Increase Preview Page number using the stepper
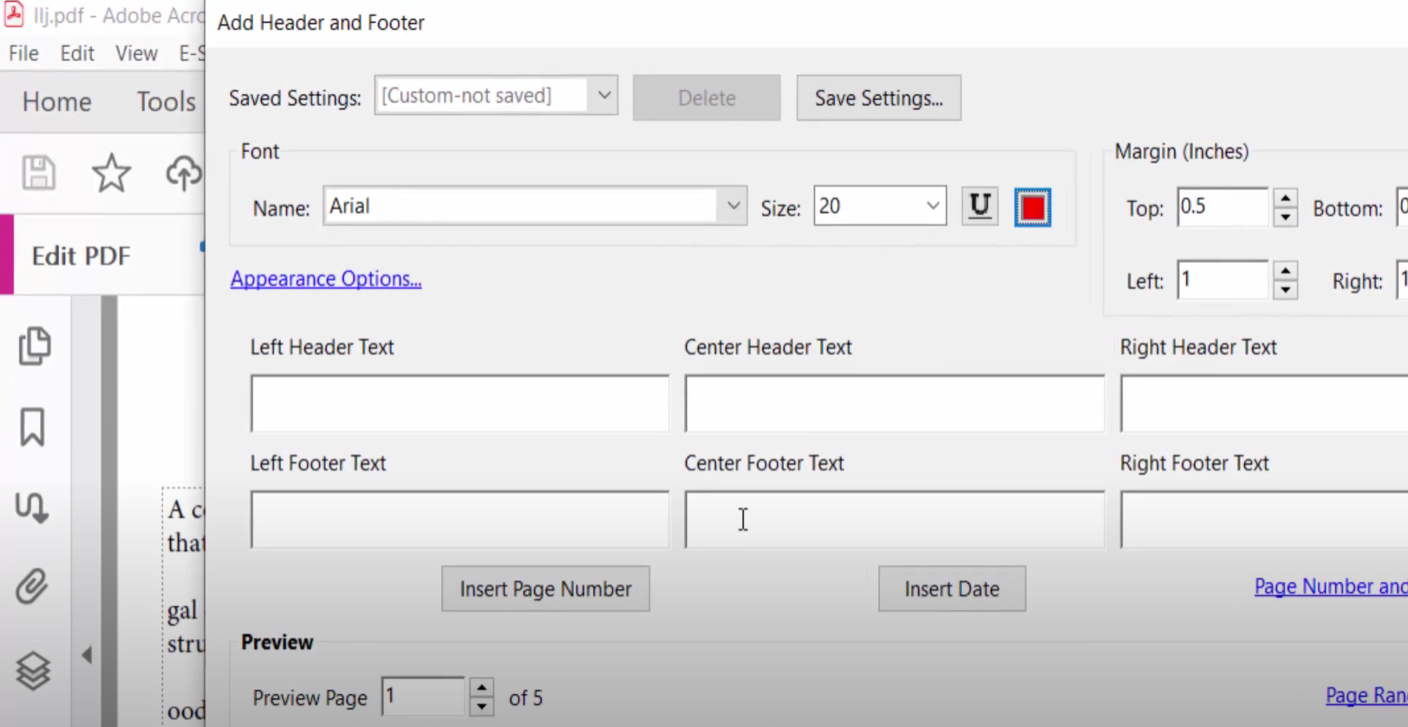 click(x=481, y=690)
